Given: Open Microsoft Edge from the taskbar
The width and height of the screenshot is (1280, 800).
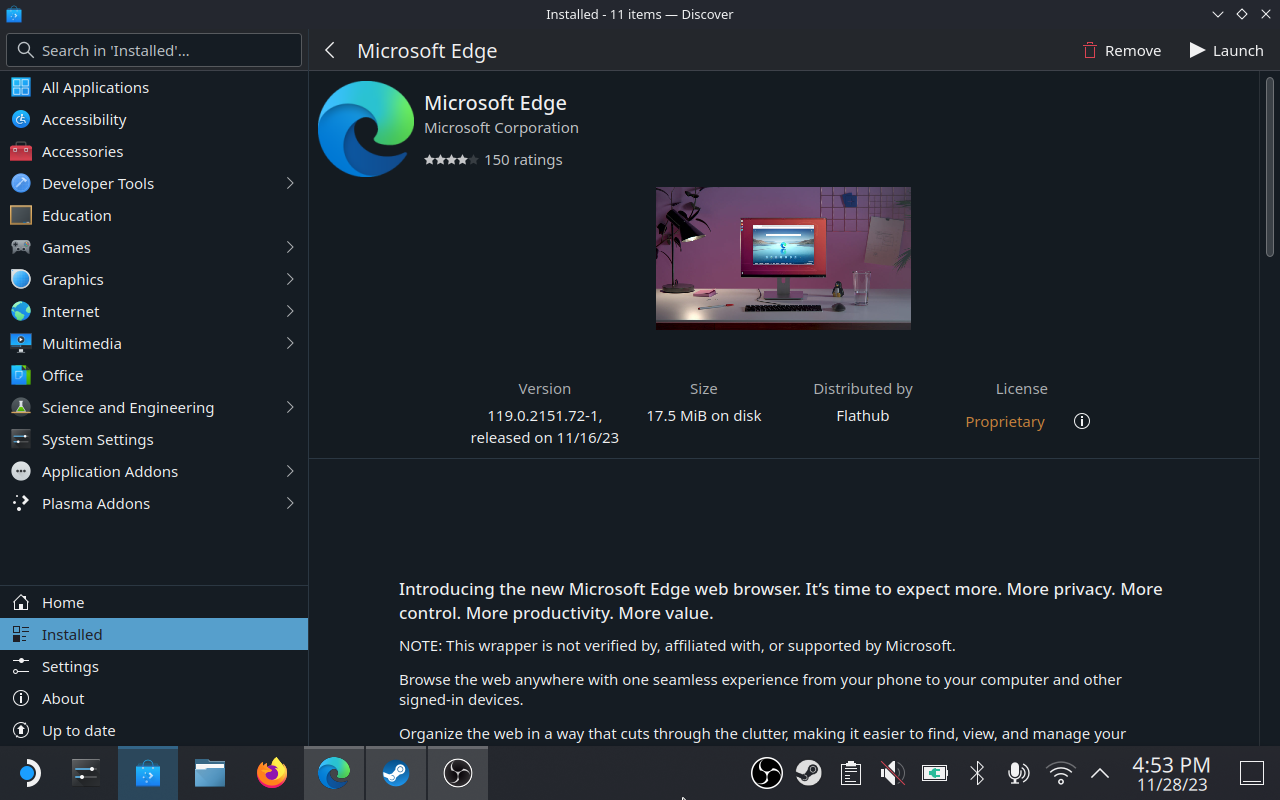Looking at the screenshot, I should click(x=334, y=773).
